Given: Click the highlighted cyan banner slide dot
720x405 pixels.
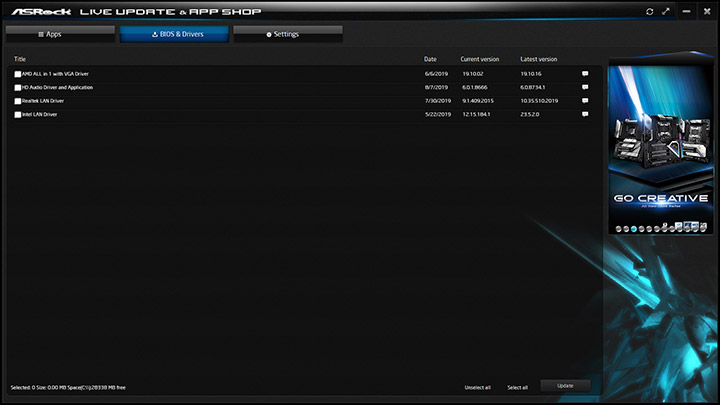Looking at the screenshot, I should click(x=634, y=229).
